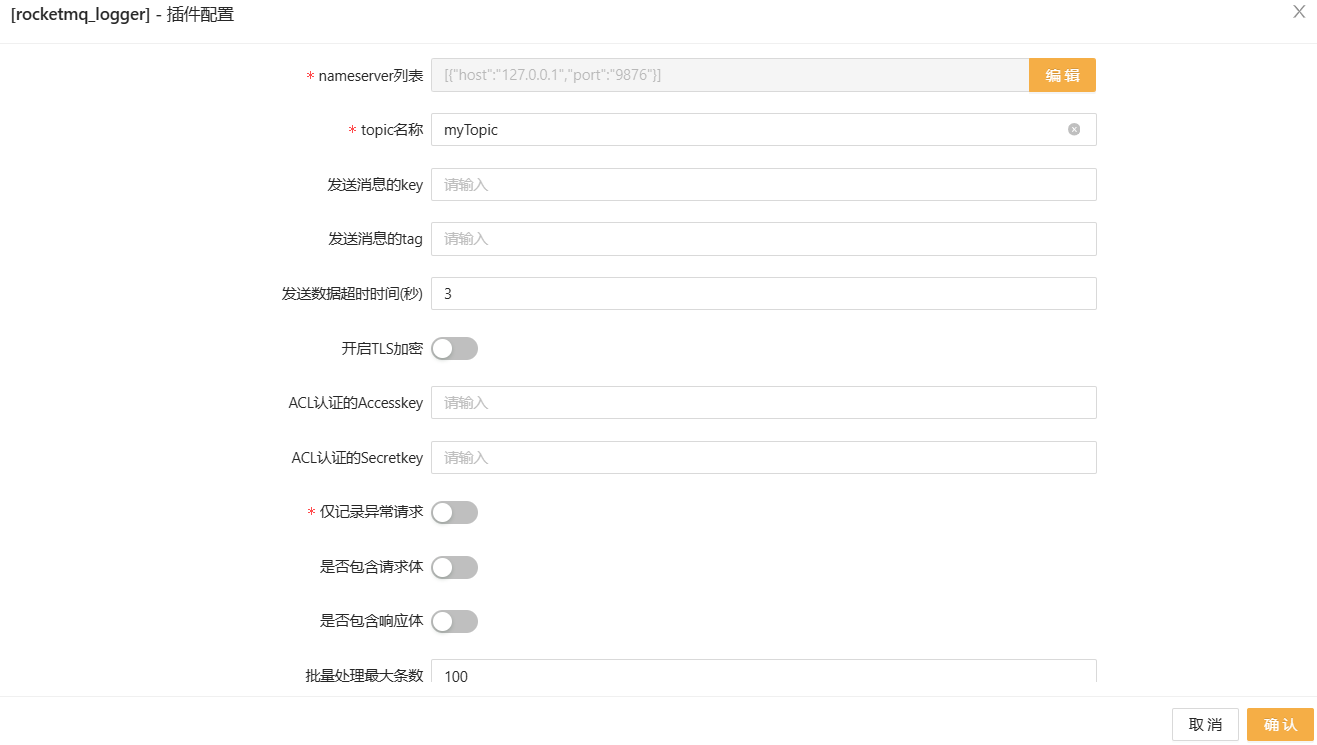The image size is (1317, 745).
Task: Focus the topic名称 input containing myTopic
Action: tap(764, 130)
